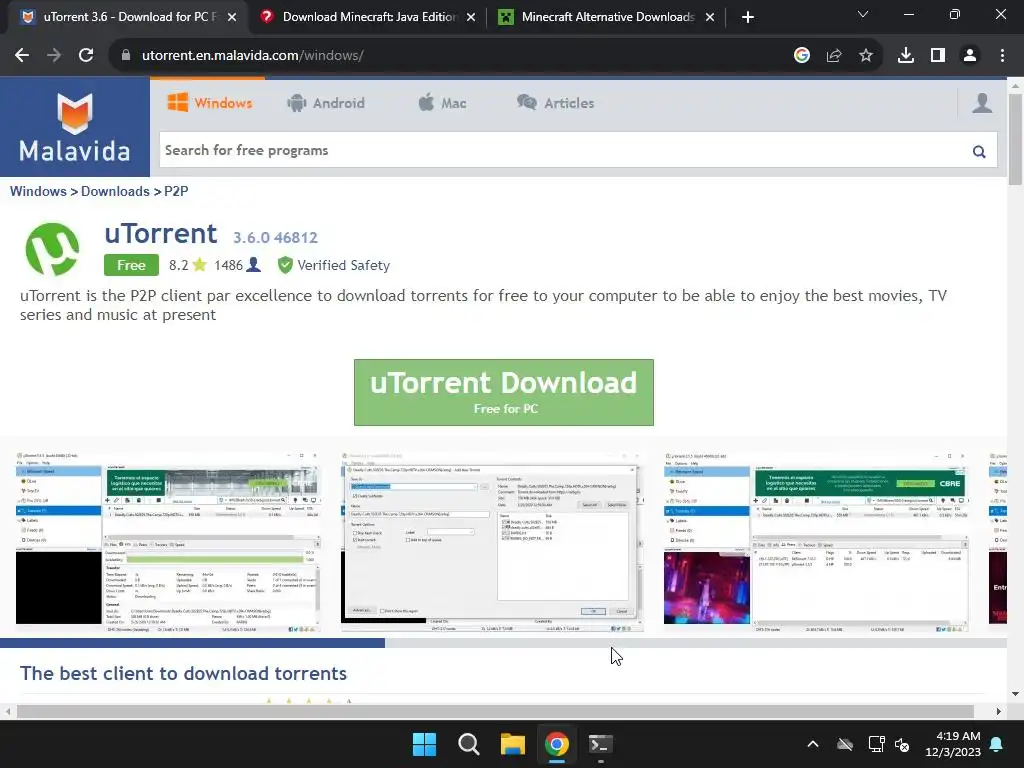
Task: Open the Chrome profile icon
Action: 970,56
